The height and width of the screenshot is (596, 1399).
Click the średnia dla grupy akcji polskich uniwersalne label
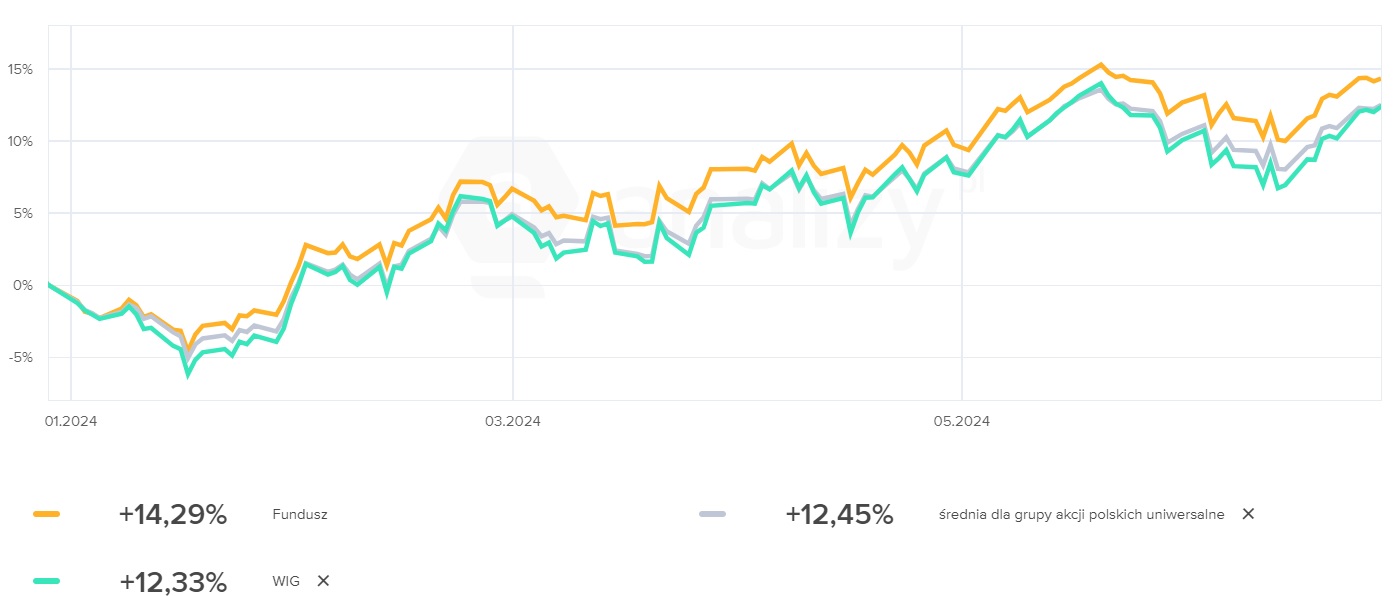[1081, 515]
